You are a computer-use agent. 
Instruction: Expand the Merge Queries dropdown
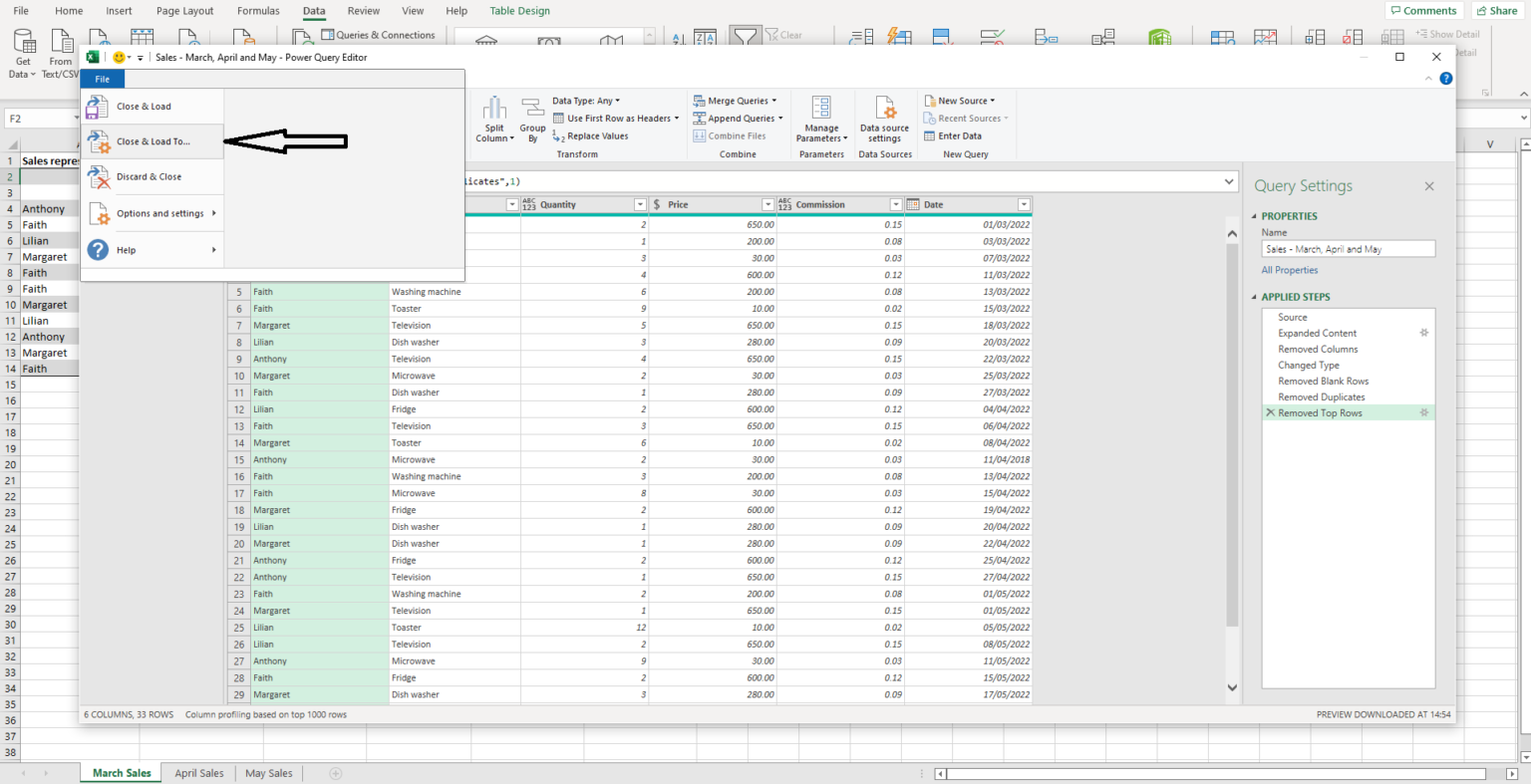(773, 101)
